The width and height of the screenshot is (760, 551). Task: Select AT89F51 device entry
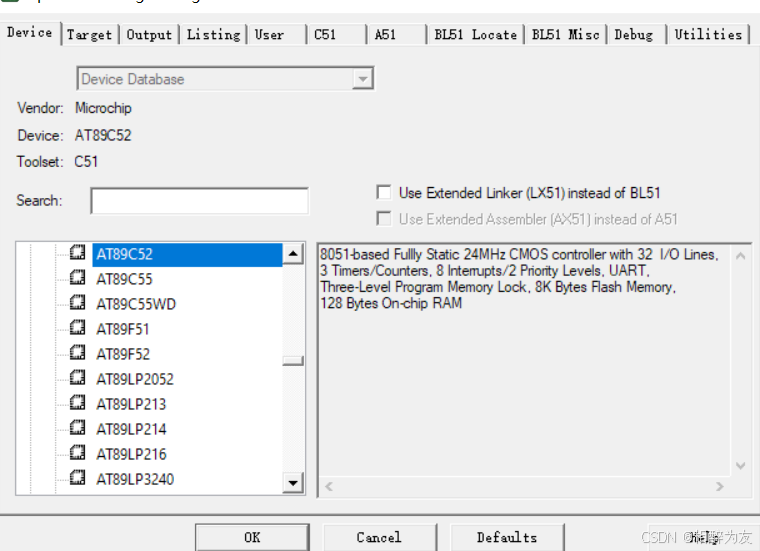[x=123, y=330]
